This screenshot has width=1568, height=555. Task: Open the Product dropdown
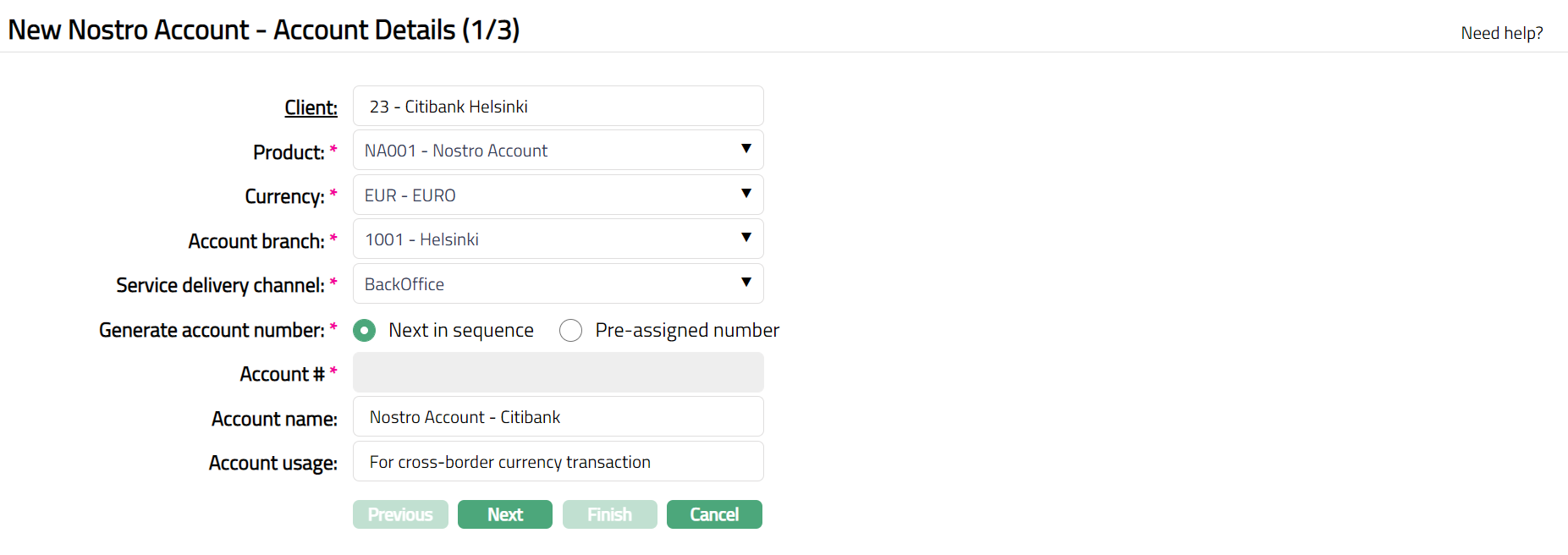557,151
